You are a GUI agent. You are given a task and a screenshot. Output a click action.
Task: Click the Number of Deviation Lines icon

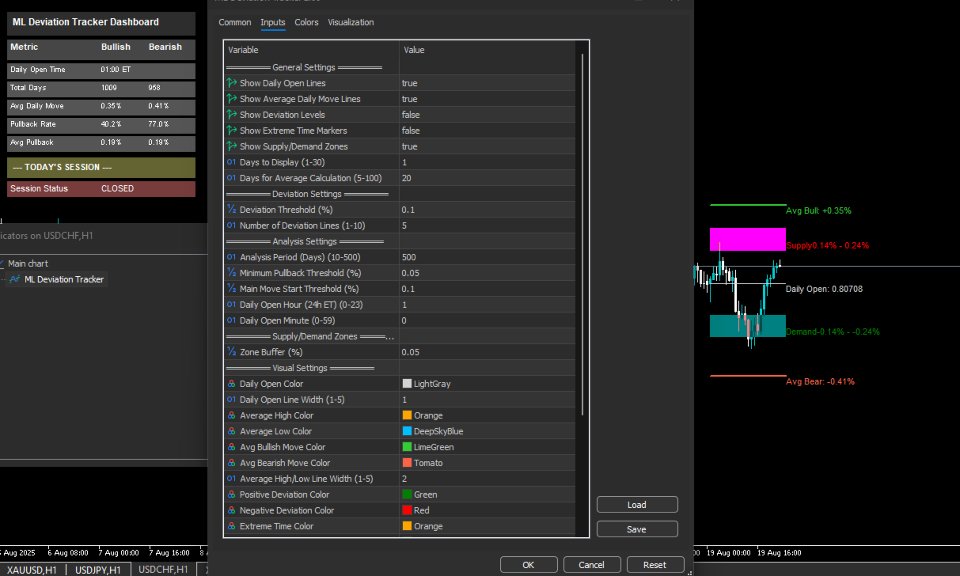point(231,225)
